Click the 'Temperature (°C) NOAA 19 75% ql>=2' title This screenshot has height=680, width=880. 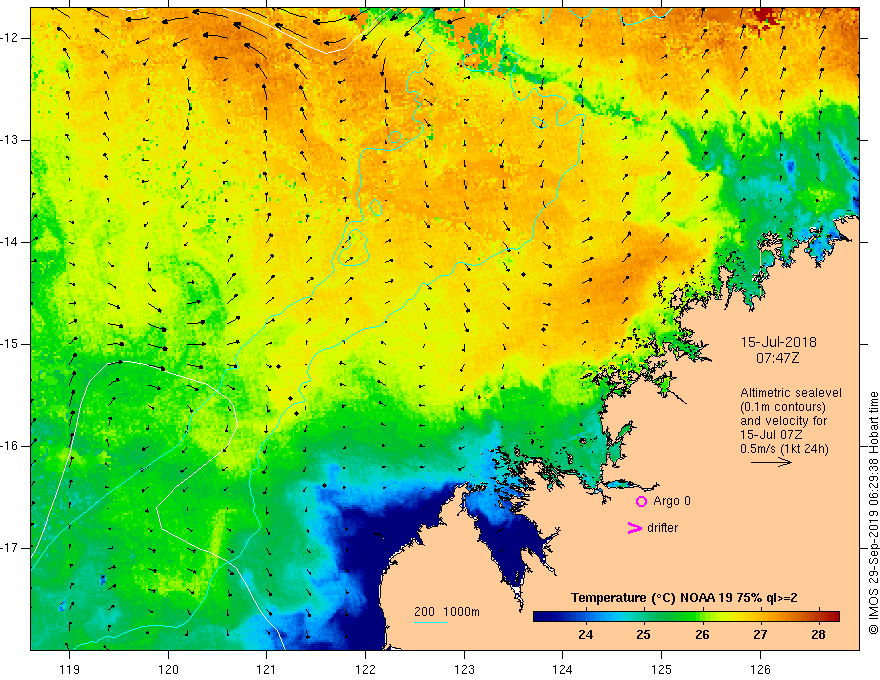pyautogui.click(x=684, y=598)
